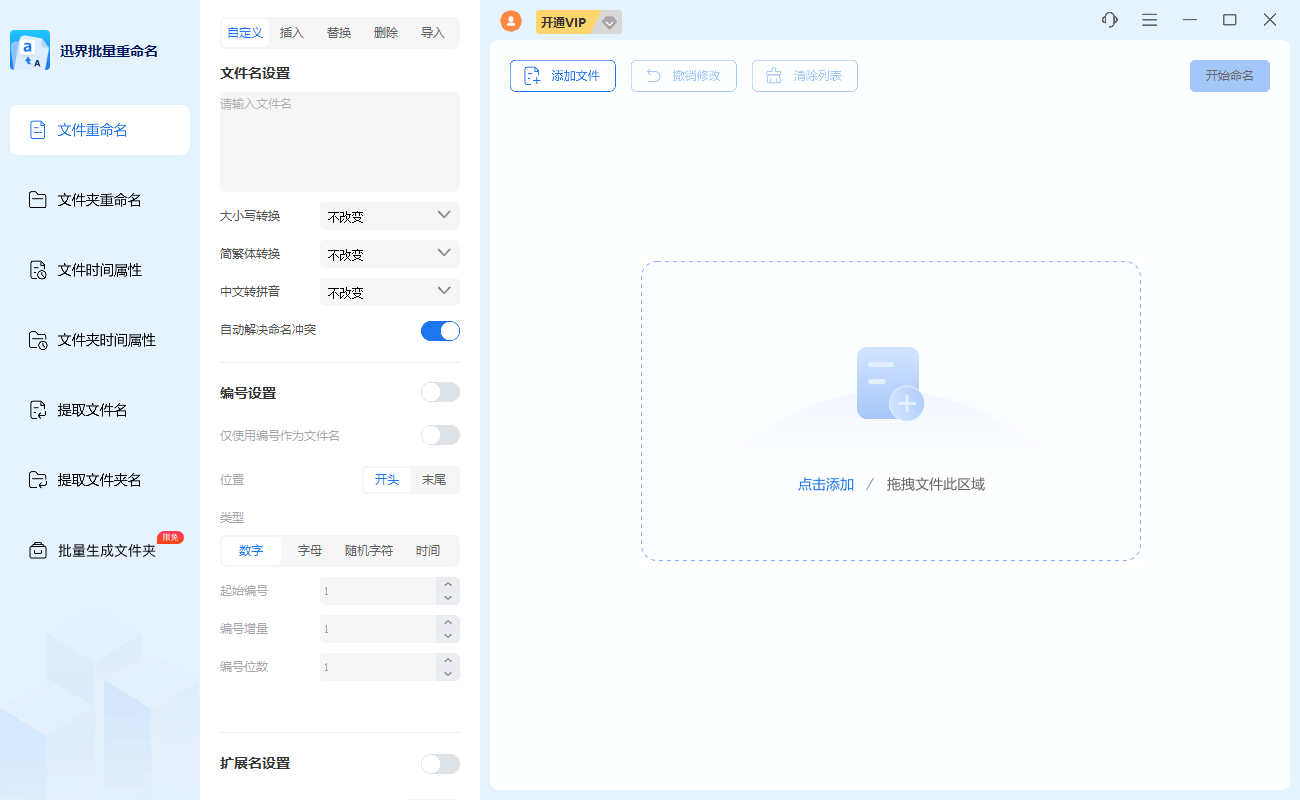Screen dimensions: 1300x800
Task: Select 文件夹时间属性 from the sidebar
Action: click(x=100, y=340)
